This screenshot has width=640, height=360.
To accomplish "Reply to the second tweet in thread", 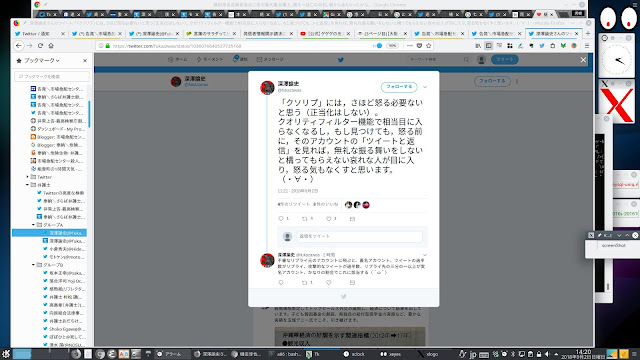I will click(x=281, y=282).
